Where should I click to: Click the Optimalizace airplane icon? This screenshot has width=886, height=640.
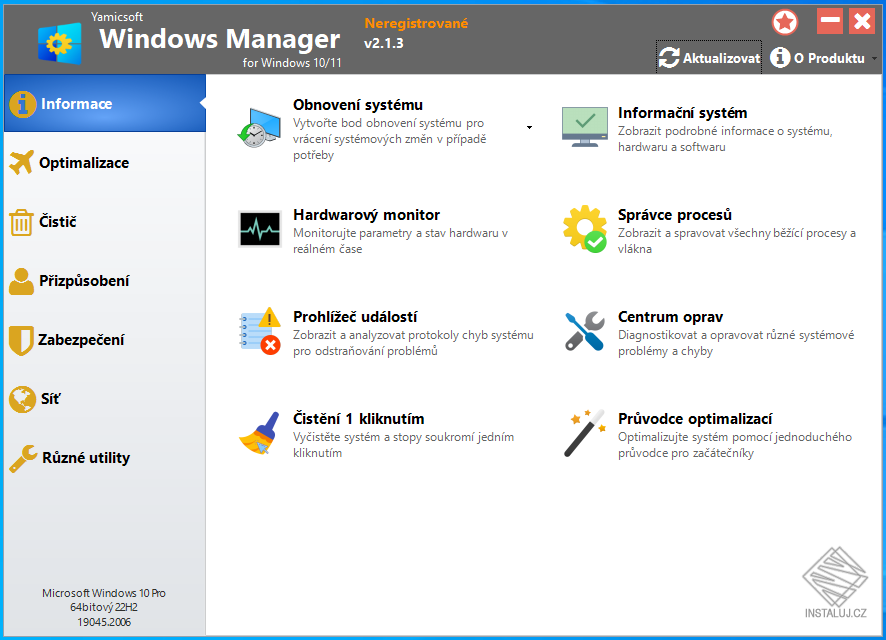21,163
